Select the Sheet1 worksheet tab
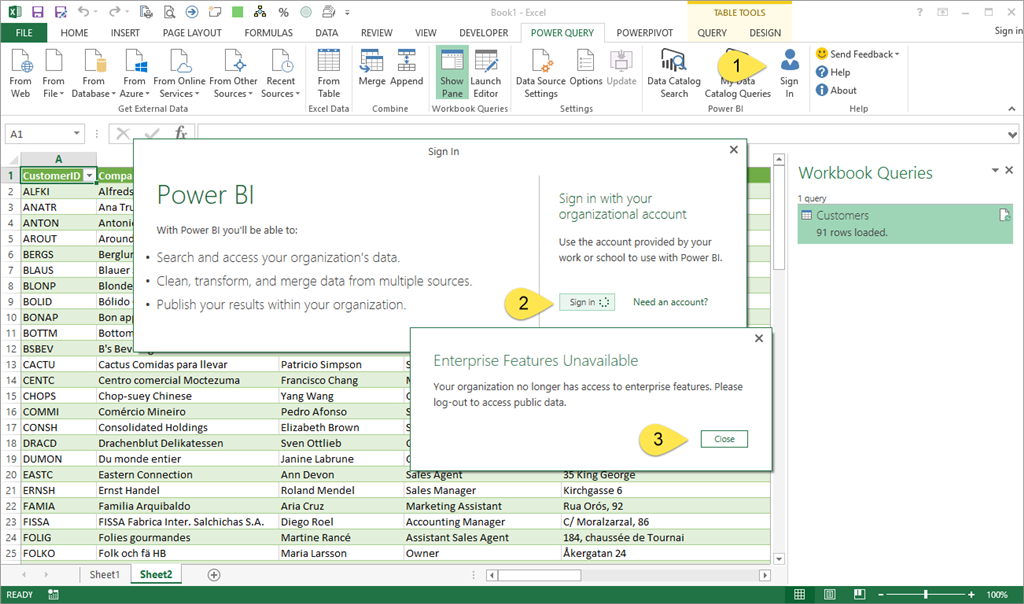Image resolution: width=1024 pixels, height=604 pixels. point(104,575)
